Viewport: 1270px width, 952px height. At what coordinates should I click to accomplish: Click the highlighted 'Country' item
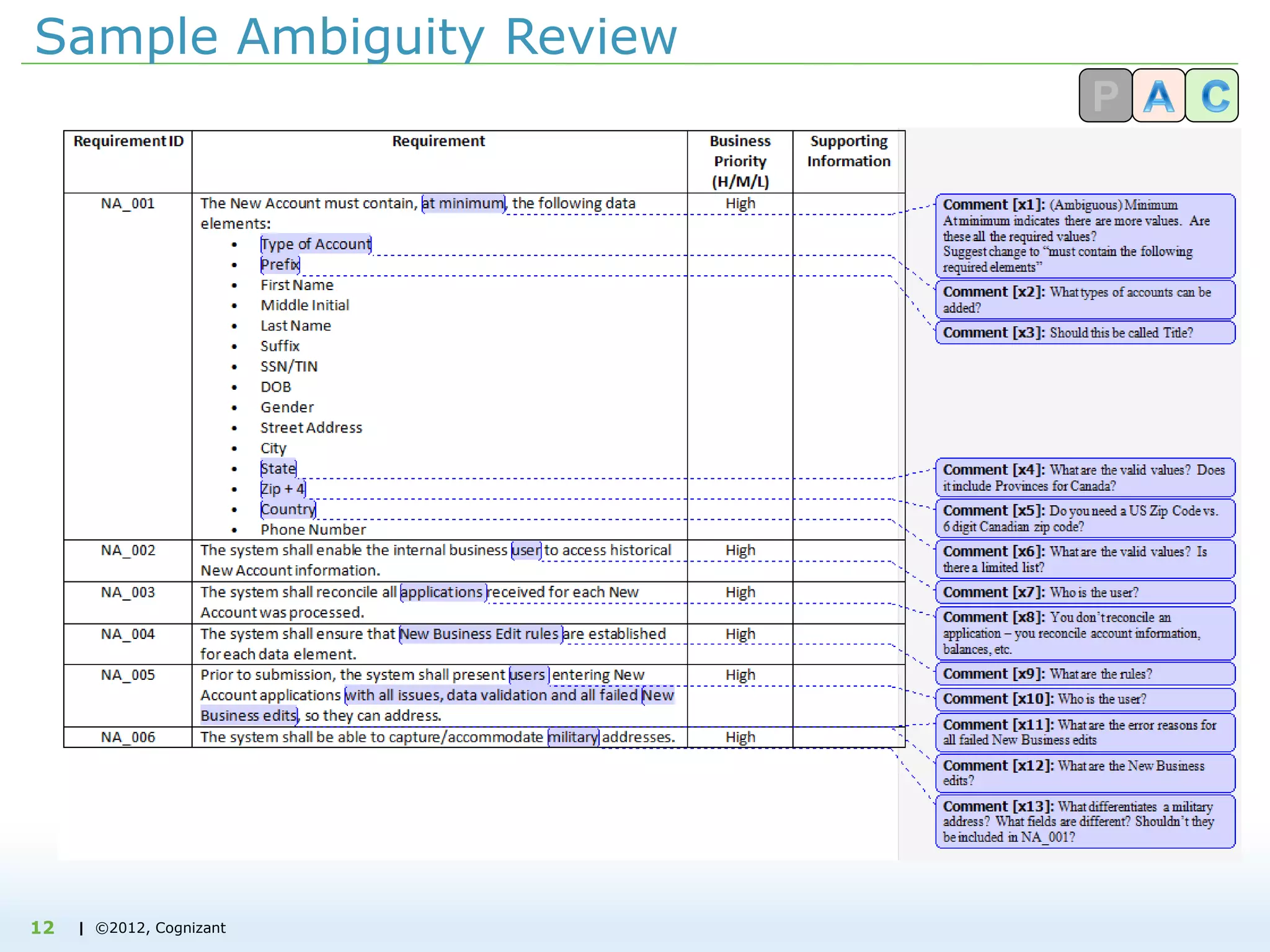[x=288, y=509]
